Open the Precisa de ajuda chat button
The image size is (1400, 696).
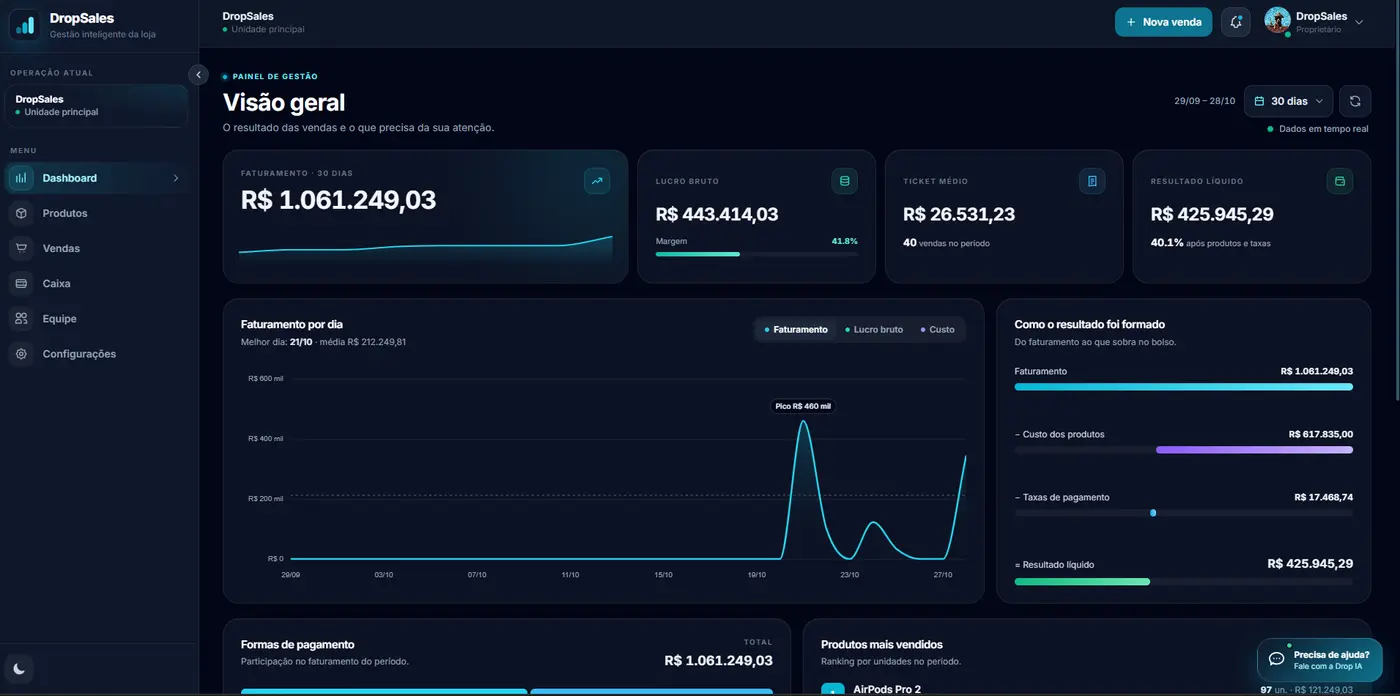click(1319, 660)
